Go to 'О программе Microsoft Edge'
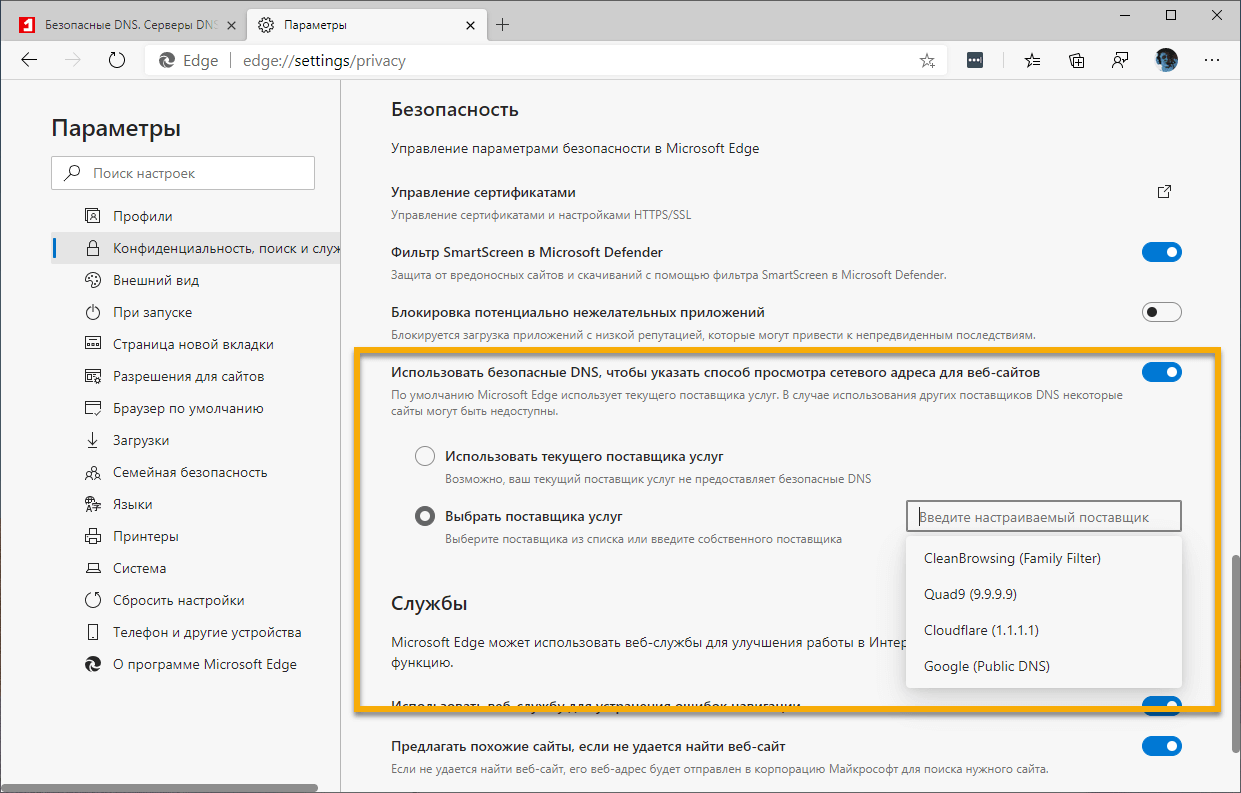 point(204,664)
